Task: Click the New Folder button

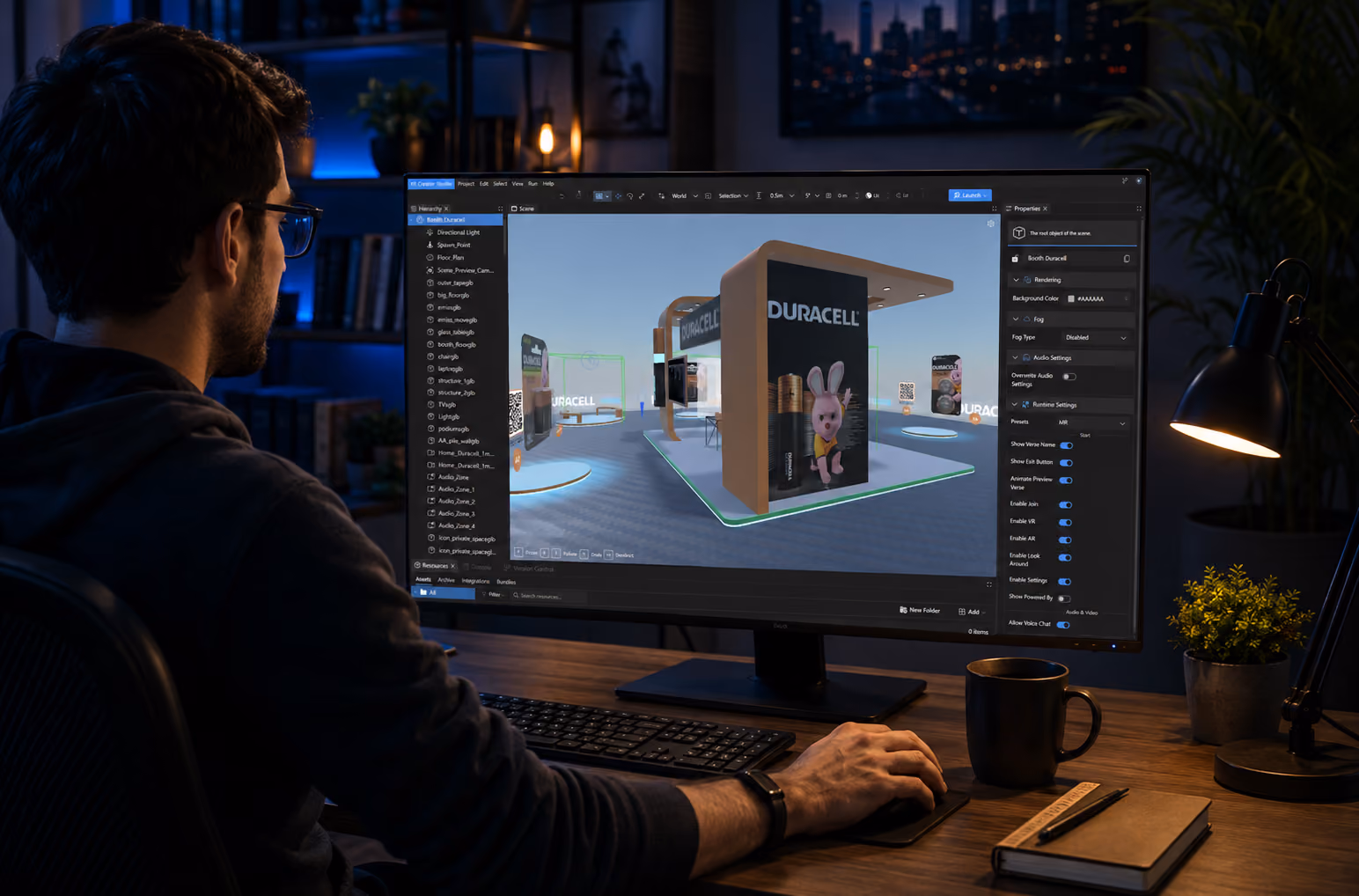Action: click(920, 610)
